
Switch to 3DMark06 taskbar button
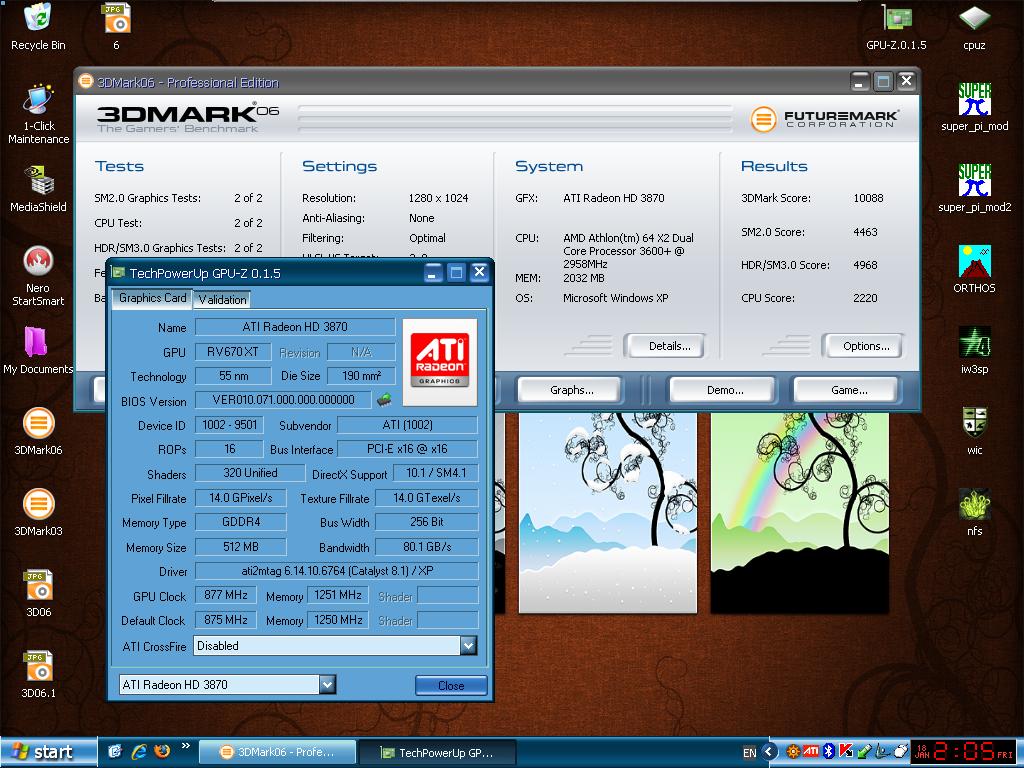277,752
